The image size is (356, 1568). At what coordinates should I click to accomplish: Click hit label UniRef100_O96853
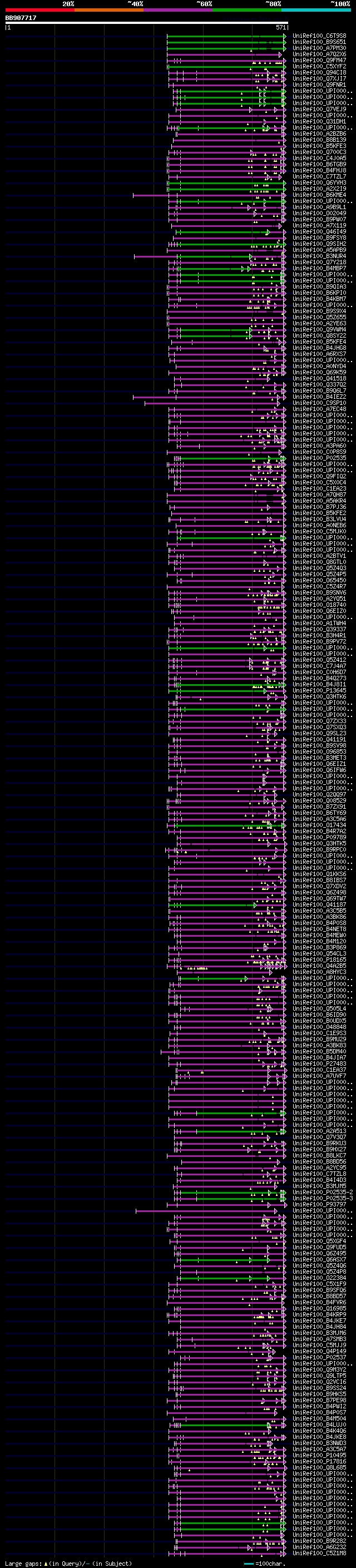coord(319,752)
